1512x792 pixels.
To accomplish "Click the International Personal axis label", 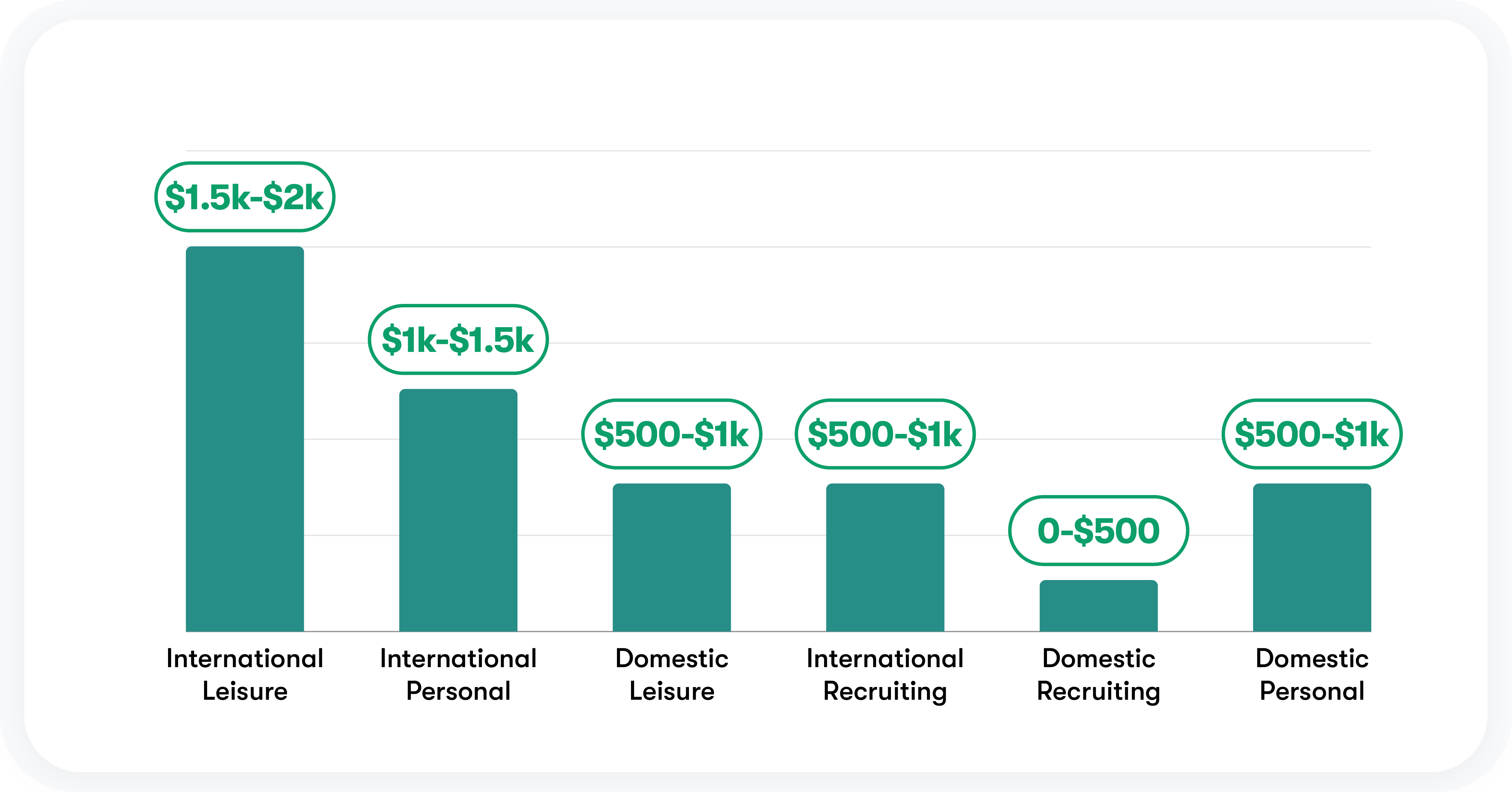I will tap(458, 675).
